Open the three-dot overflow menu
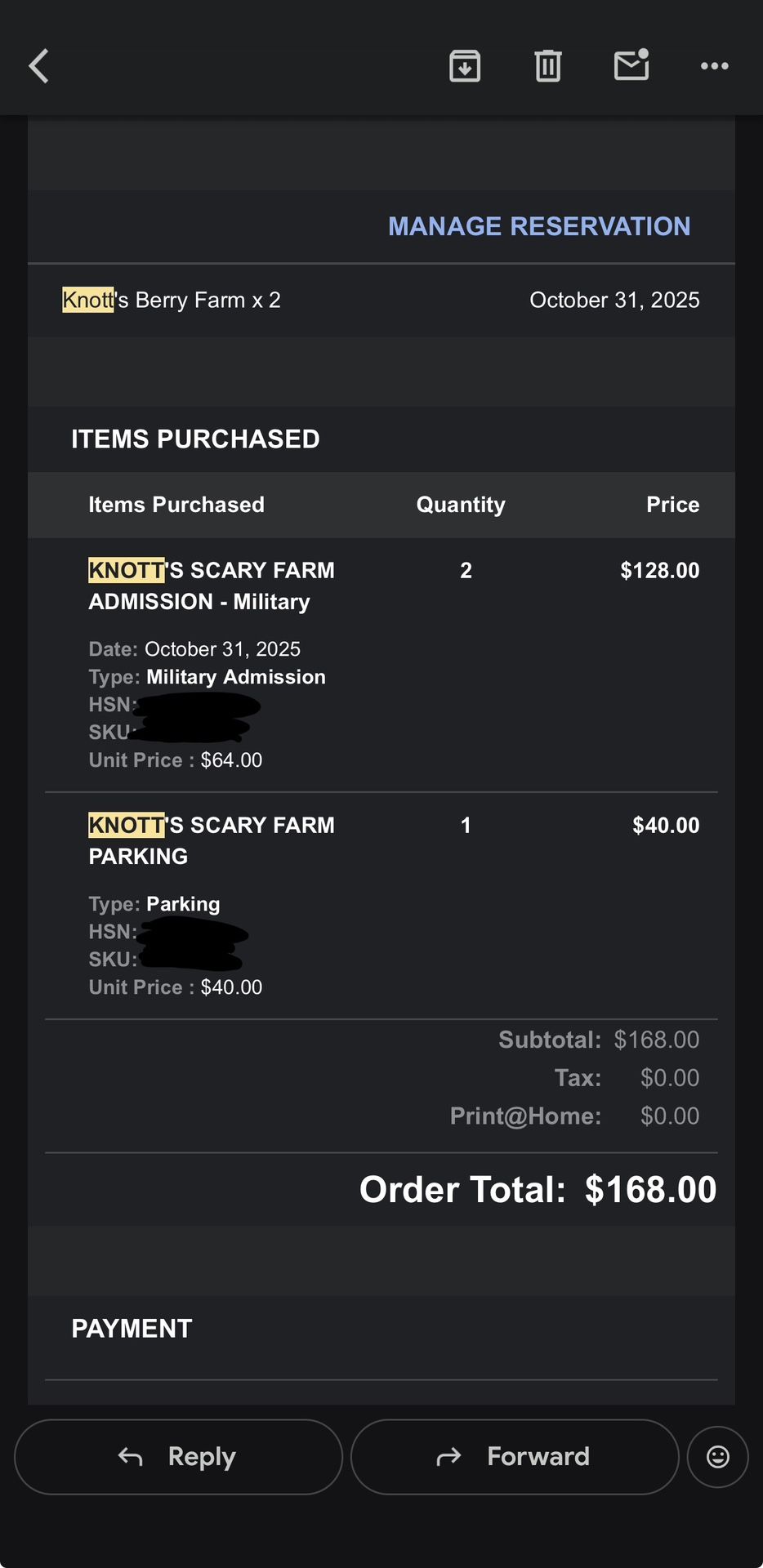The width and height of the screenshot is (763, 1568). (x=713, y=66)
